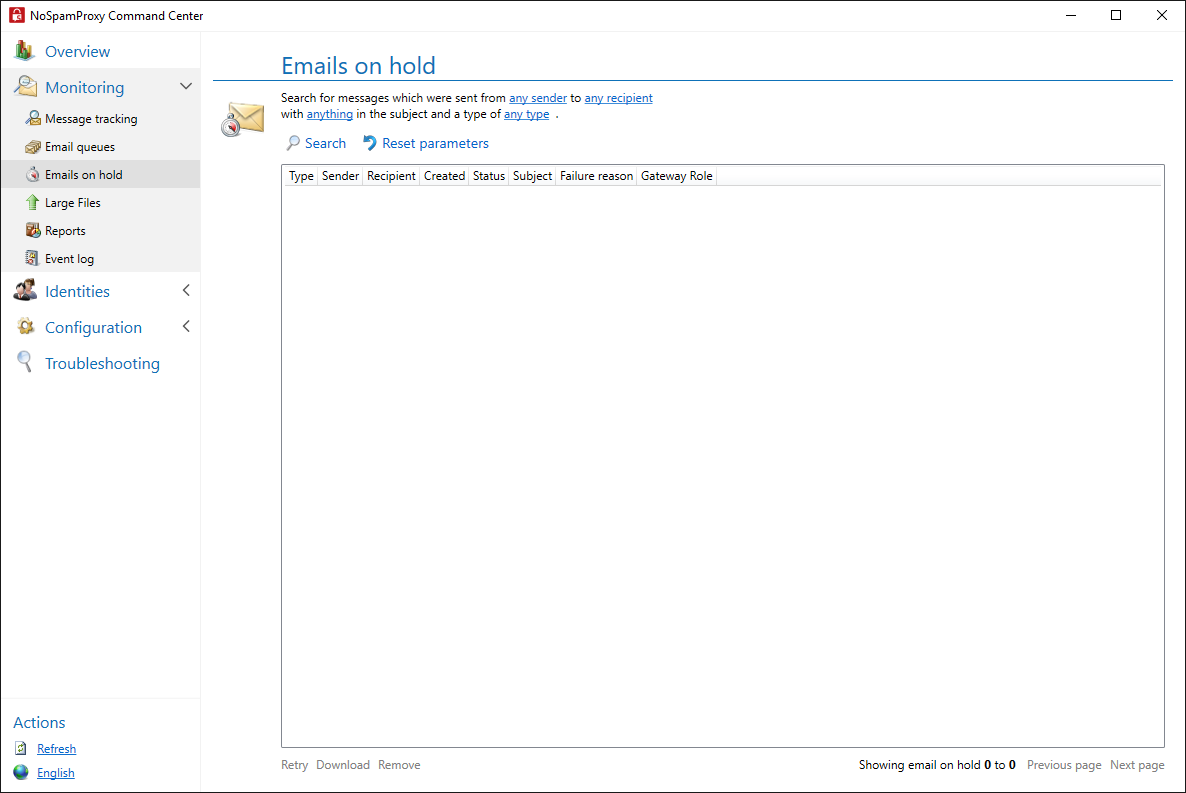This screenshot has height=793, width=1186.
Task: Select Emails on hold
Action: (83, 175)
